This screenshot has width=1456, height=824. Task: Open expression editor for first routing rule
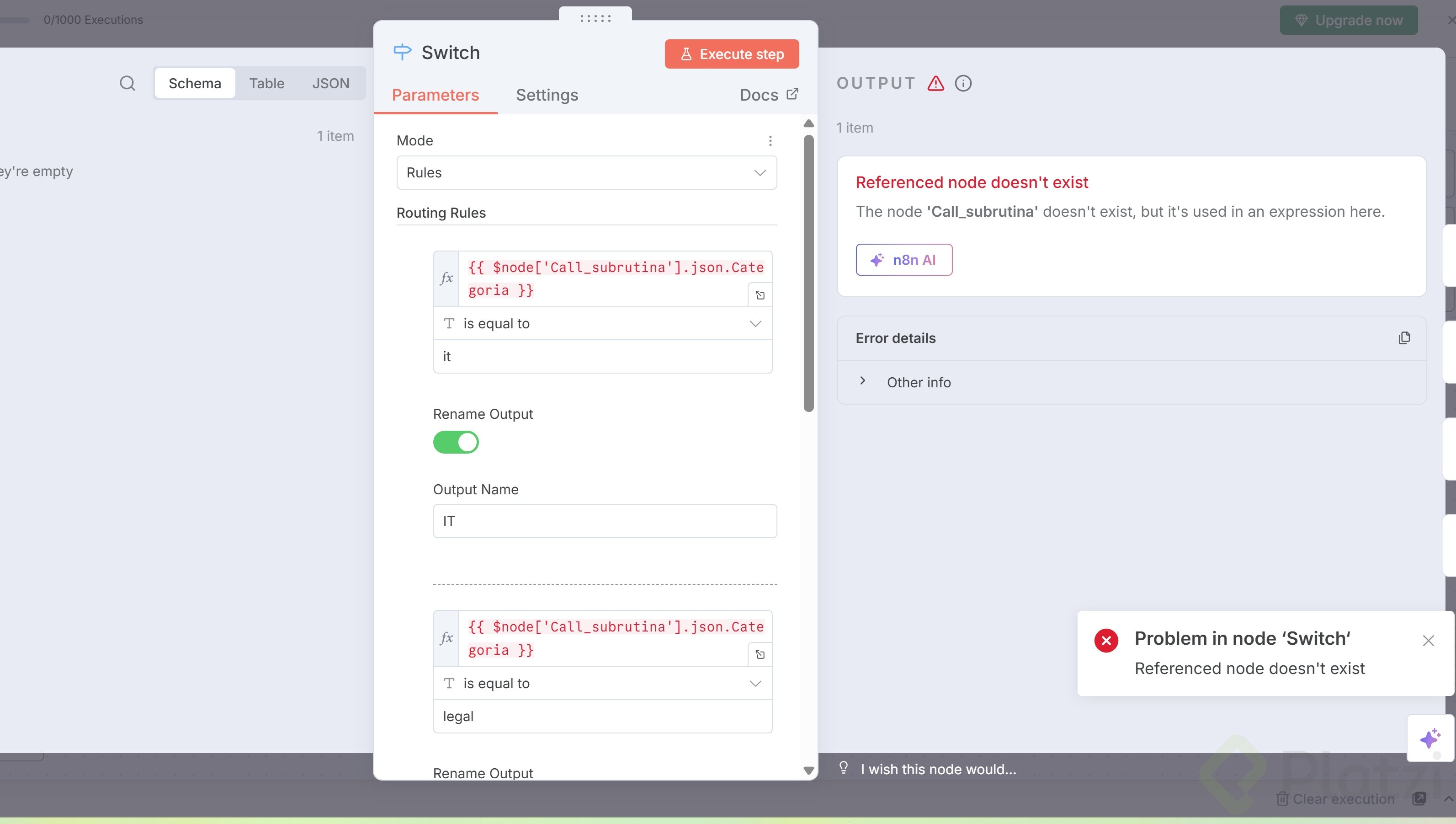[760, 295]
